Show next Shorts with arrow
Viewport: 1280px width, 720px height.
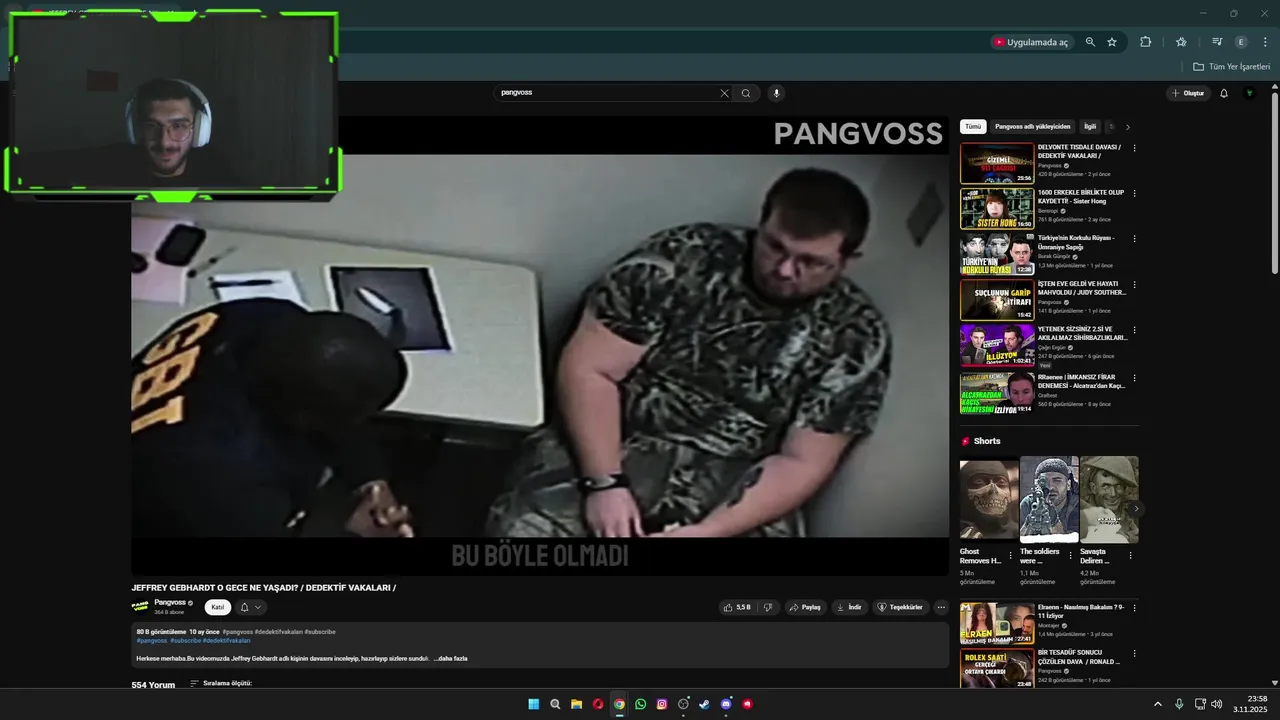tap(1136, 509)
